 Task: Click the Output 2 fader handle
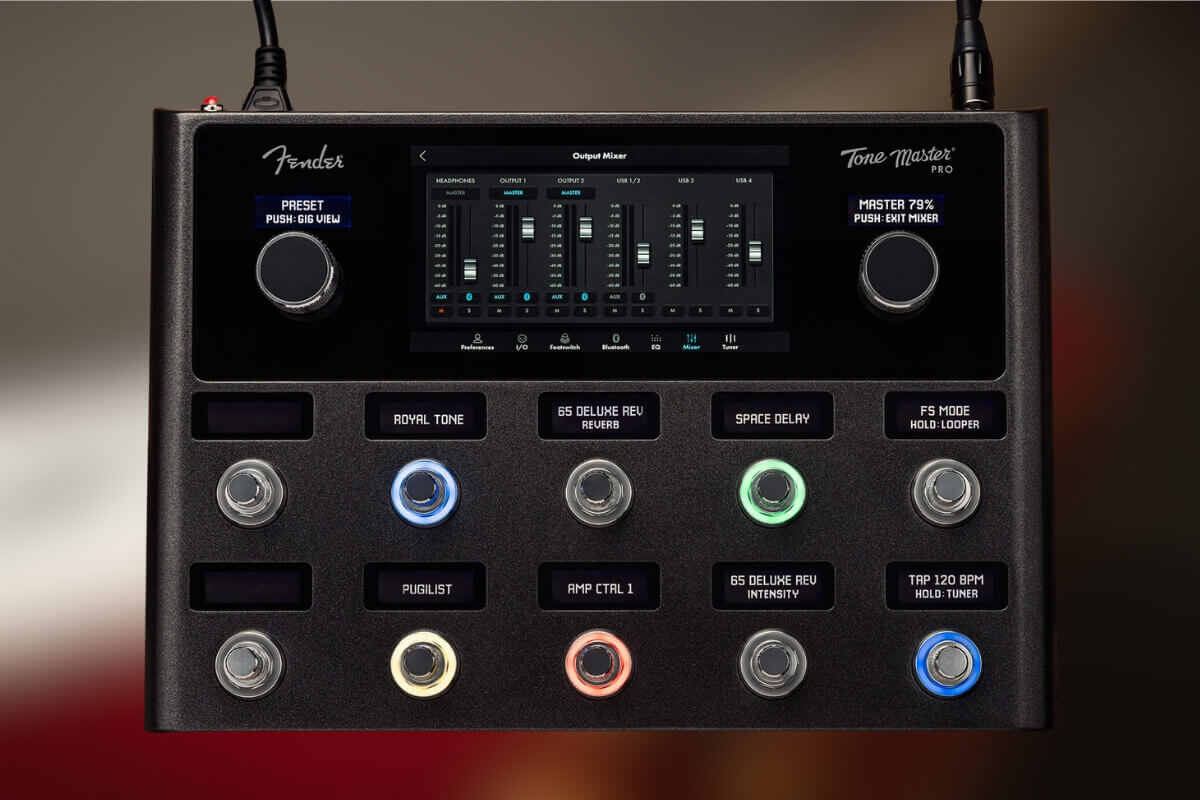pyautogui.click(x=586, y=228)
